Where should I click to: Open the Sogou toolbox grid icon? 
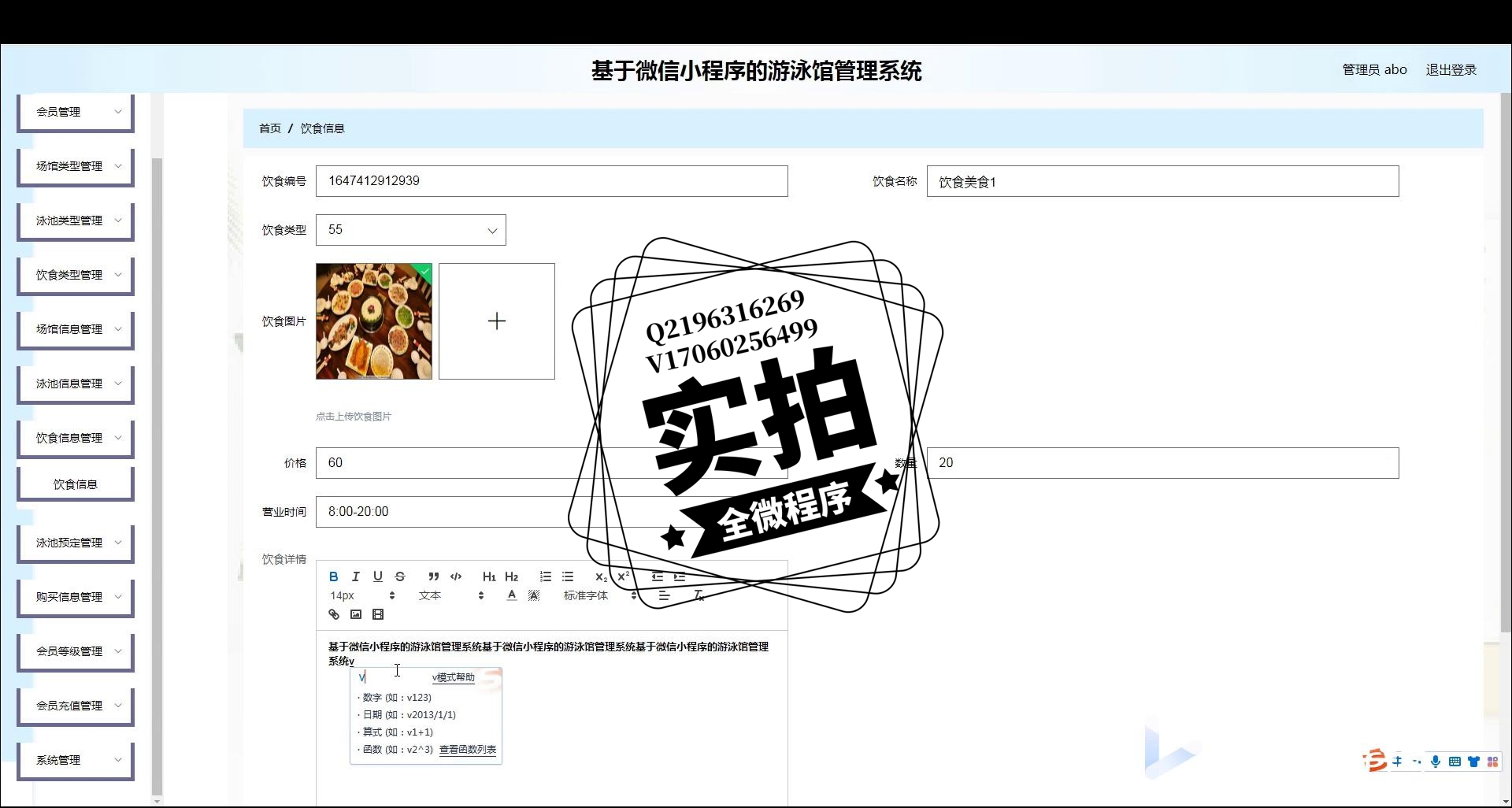click(x=1492, y=762)
